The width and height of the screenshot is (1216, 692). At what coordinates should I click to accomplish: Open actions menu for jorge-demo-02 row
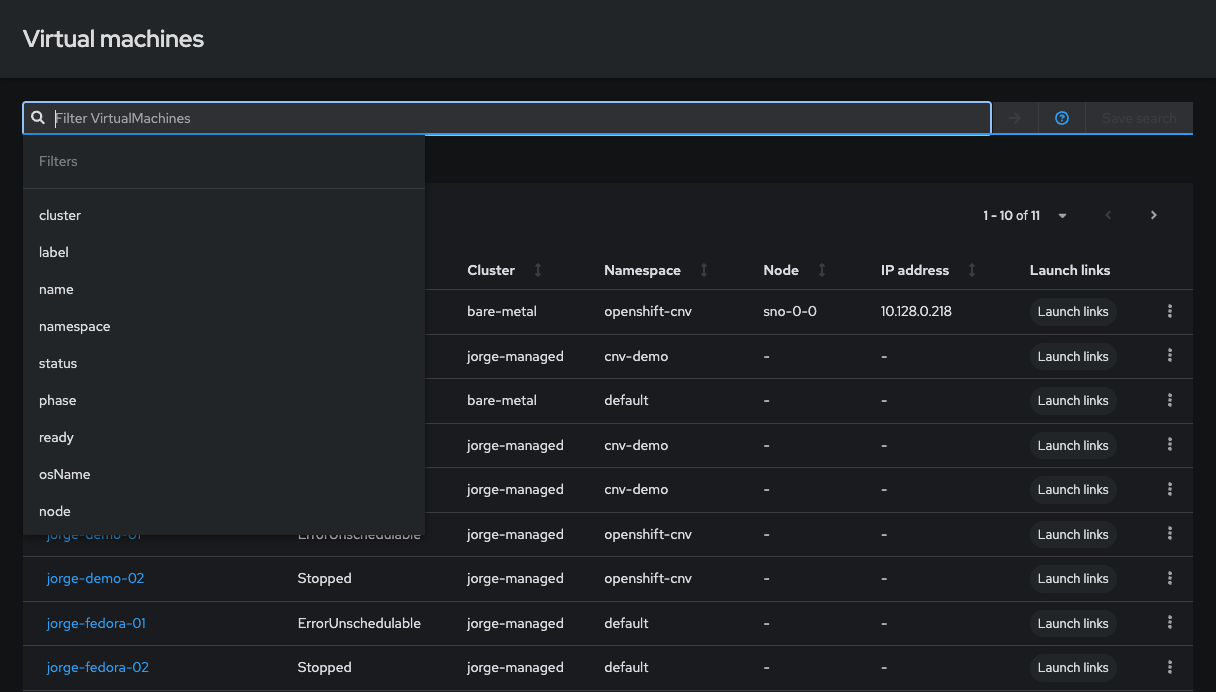pos(1169,579)
